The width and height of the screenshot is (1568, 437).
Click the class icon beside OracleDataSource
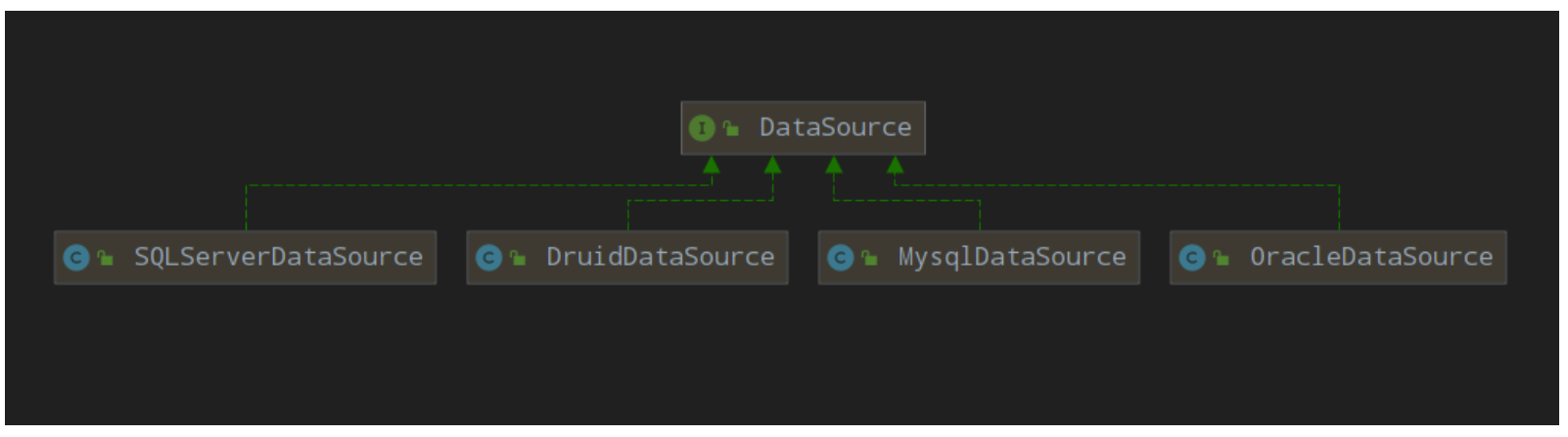click(1191, 258)
